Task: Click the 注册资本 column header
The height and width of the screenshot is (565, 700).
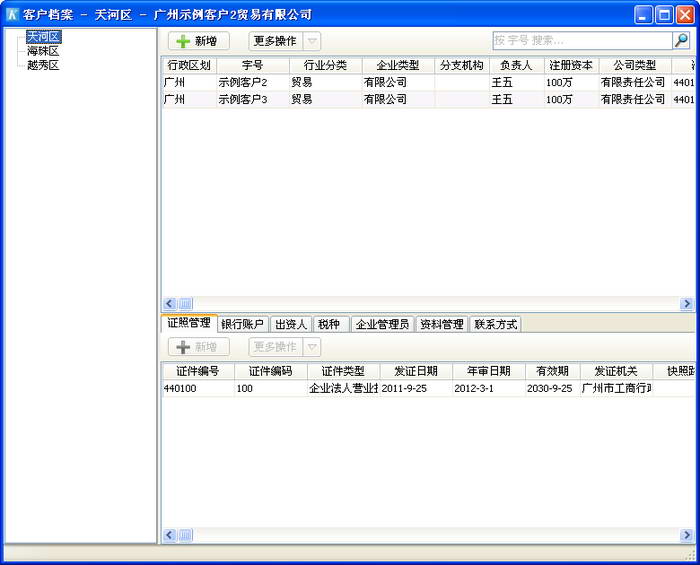Action: pos(571,66)
